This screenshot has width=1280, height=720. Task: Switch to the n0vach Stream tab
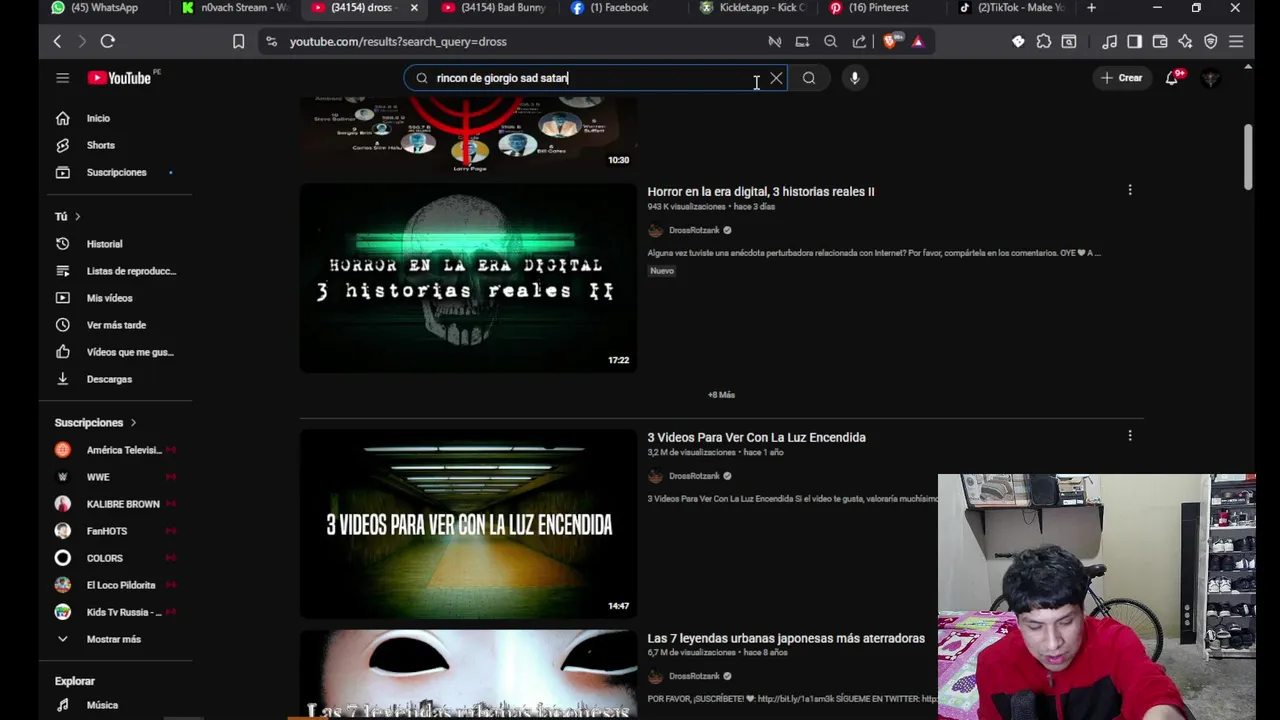(236, 8)
